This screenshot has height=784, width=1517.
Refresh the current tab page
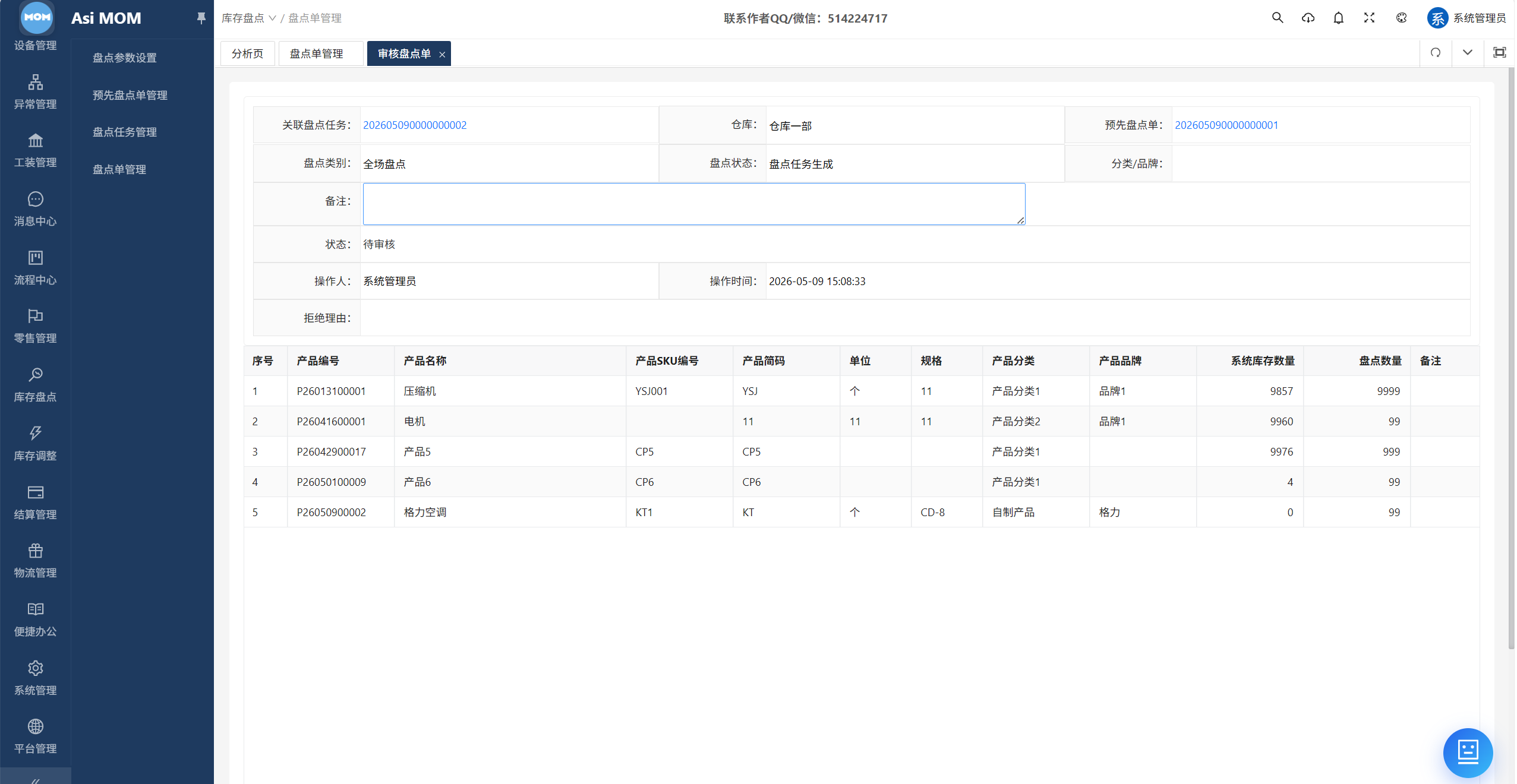[x=1436, y=53]
